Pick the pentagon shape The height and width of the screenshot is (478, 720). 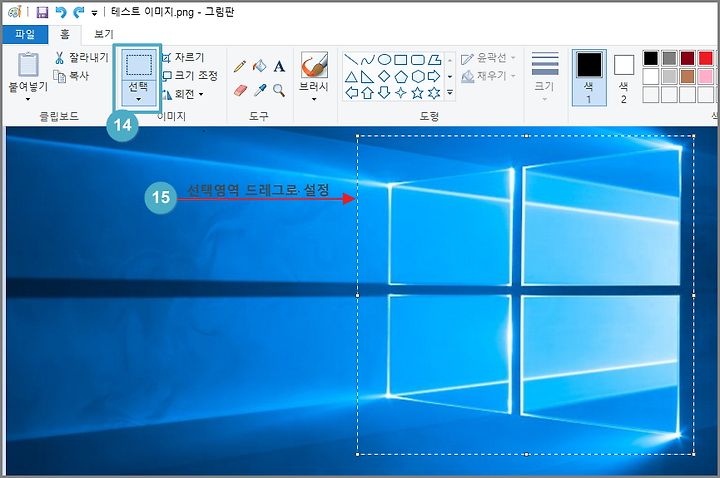tap(401, 76)
